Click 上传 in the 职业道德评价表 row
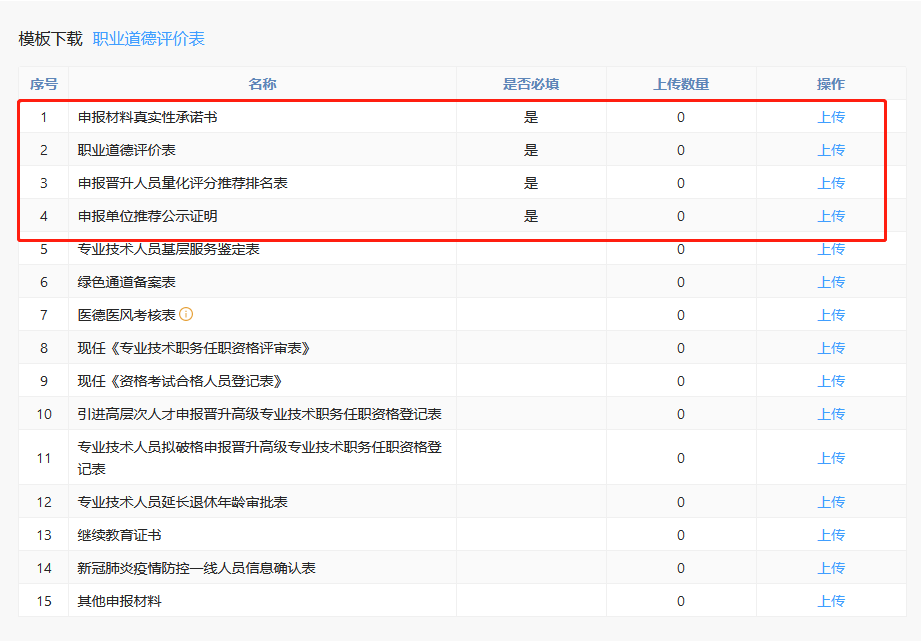Viewport: 921px width, 641px height. point(831,150)
